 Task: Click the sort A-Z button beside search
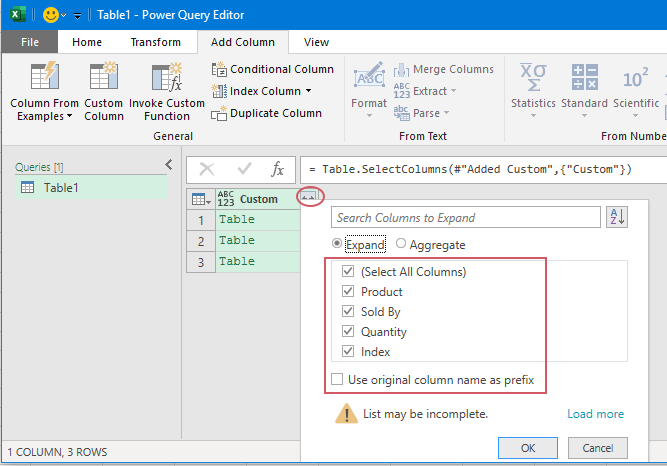tap(617, 218)
